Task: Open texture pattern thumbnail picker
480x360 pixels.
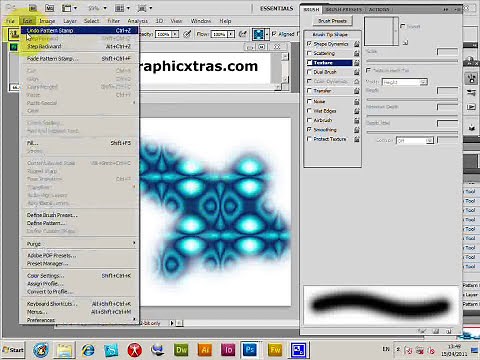Action: click(381, 31)
